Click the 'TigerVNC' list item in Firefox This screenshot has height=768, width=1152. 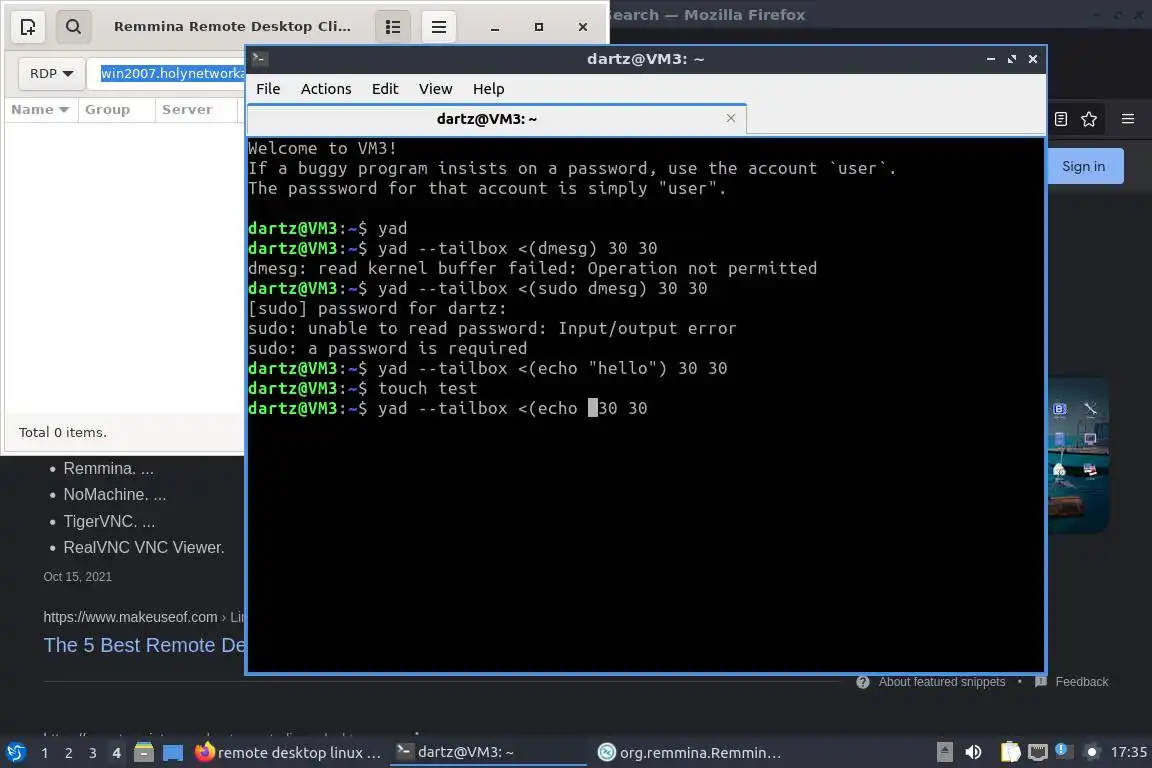pyautogui.click(x=109, y=522)
